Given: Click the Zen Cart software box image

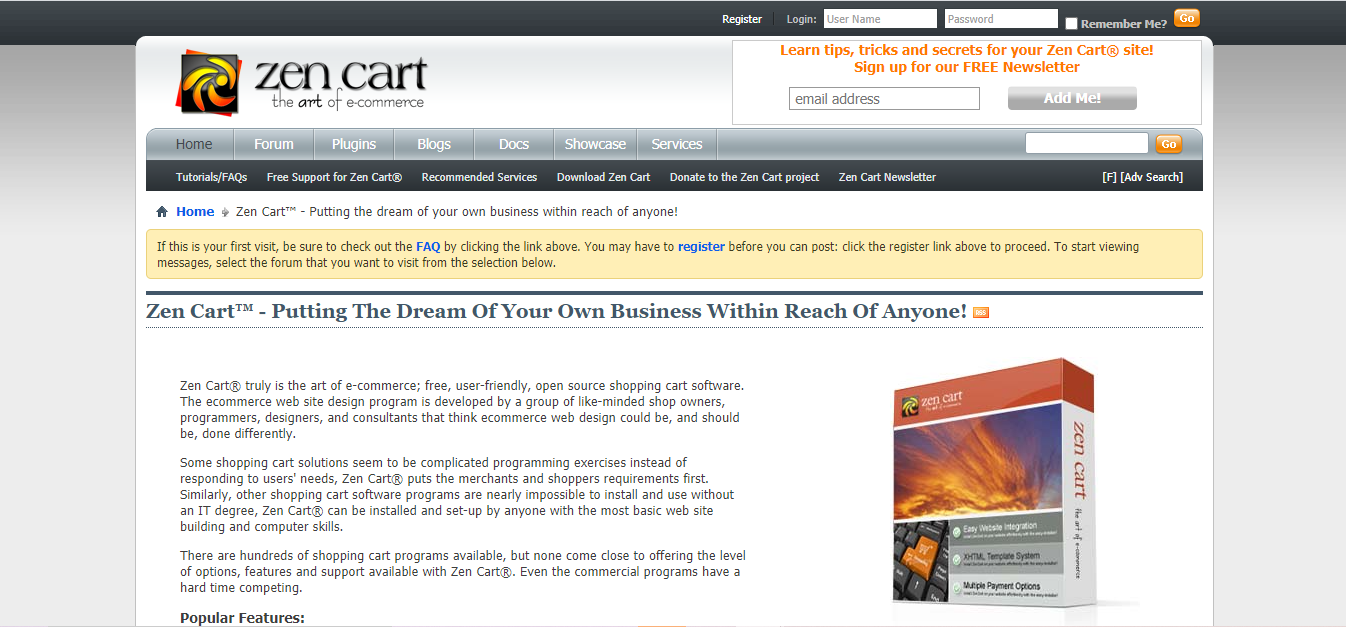Looking at the screenshot, I should point(1000,485).
